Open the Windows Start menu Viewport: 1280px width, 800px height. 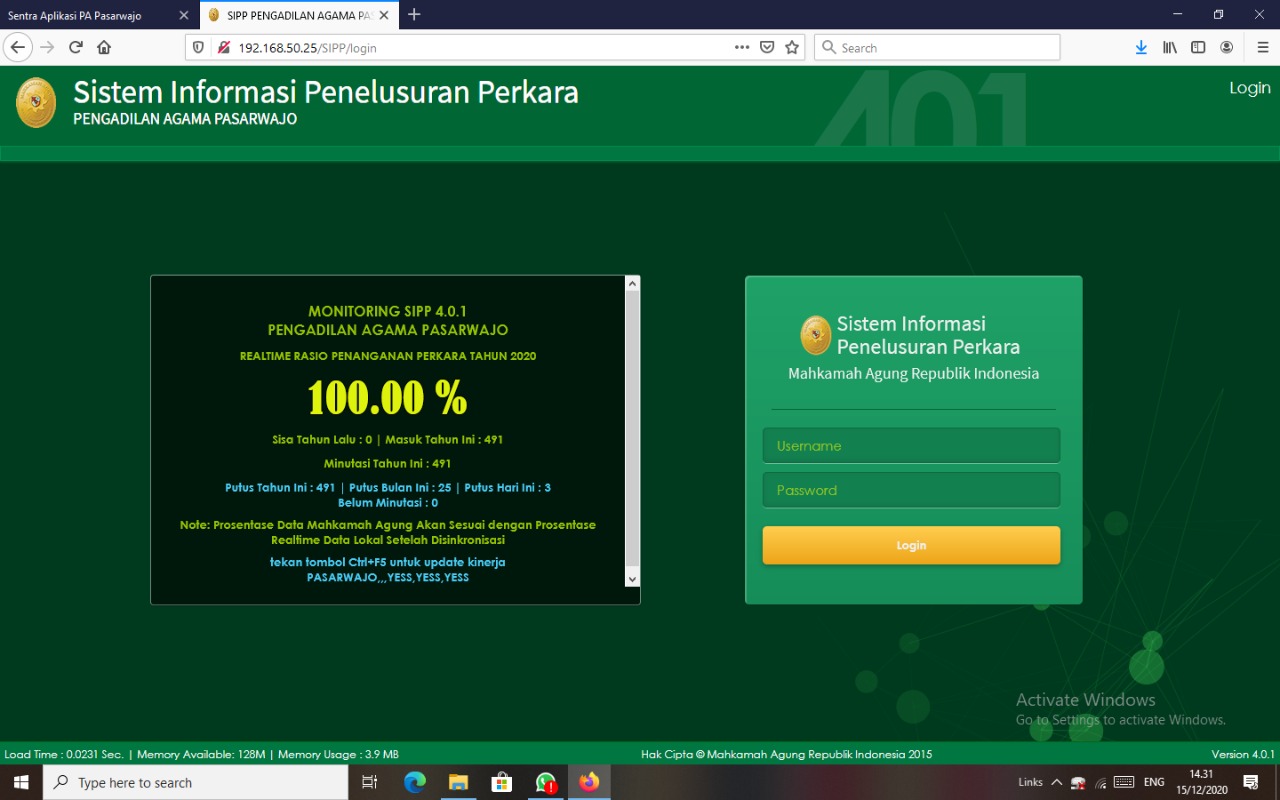pyautogui.click(x=21, y=782)
